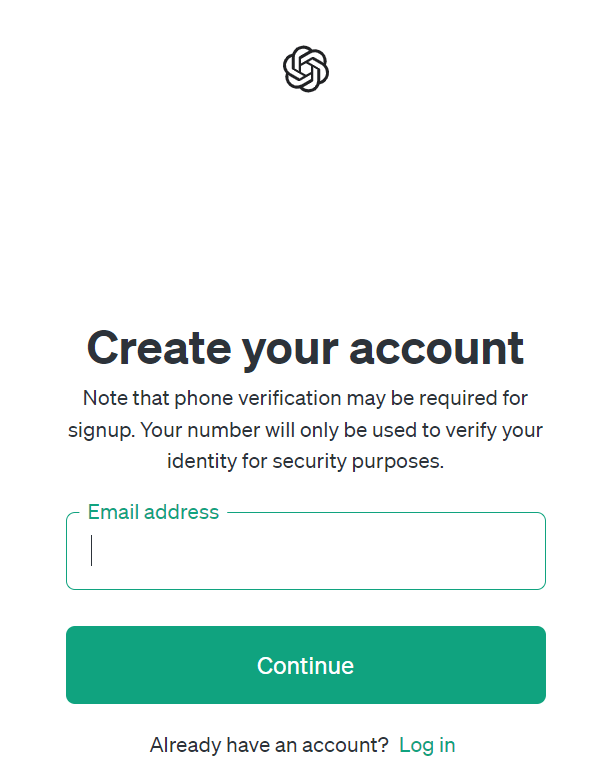
Task: Click 'Already have an account?' text
Action: coord(269,745)
